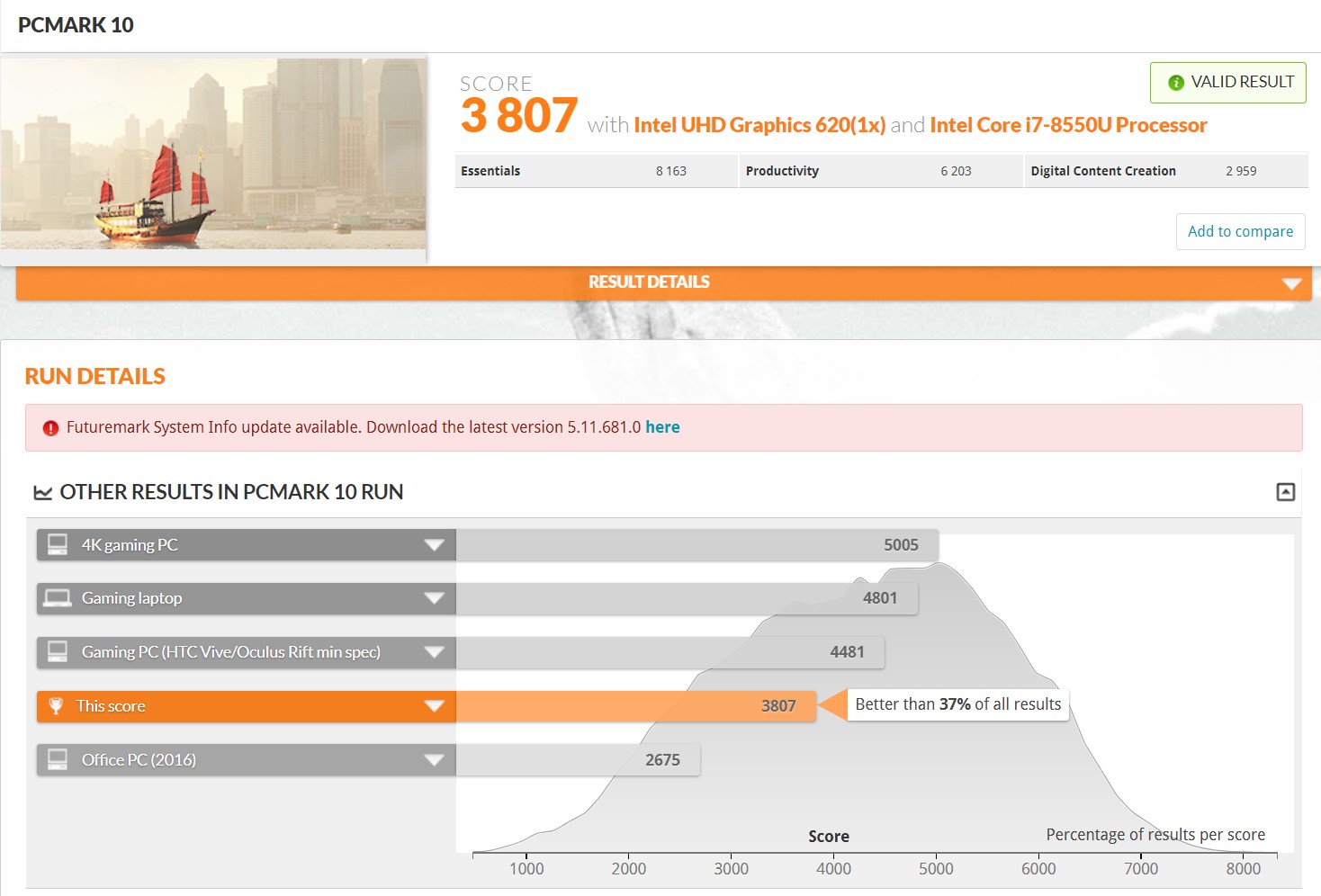
Task: Click the 5000 tick label on score axis
Action: click(936, 869)
